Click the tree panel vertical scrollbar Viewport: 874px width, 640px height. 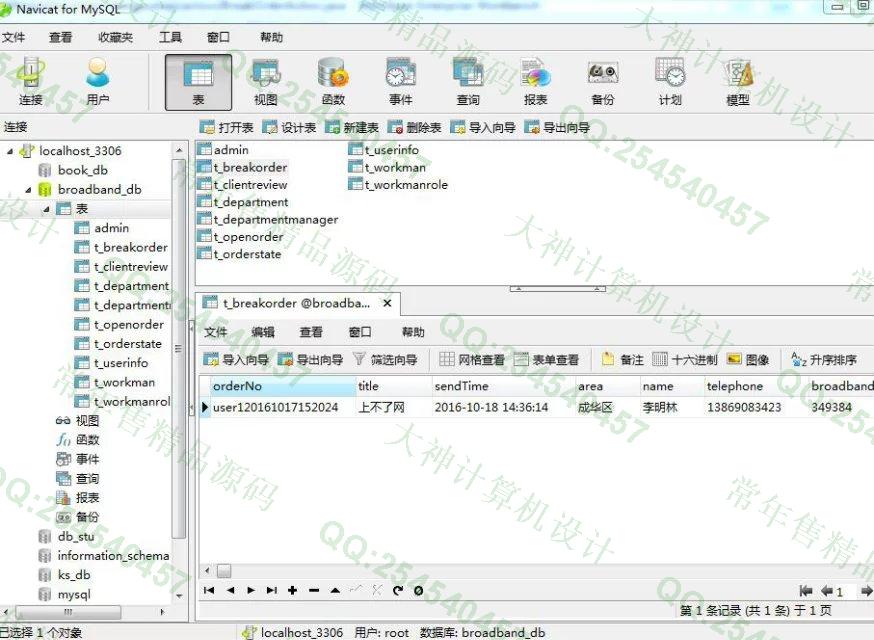[x=178, y=348]
